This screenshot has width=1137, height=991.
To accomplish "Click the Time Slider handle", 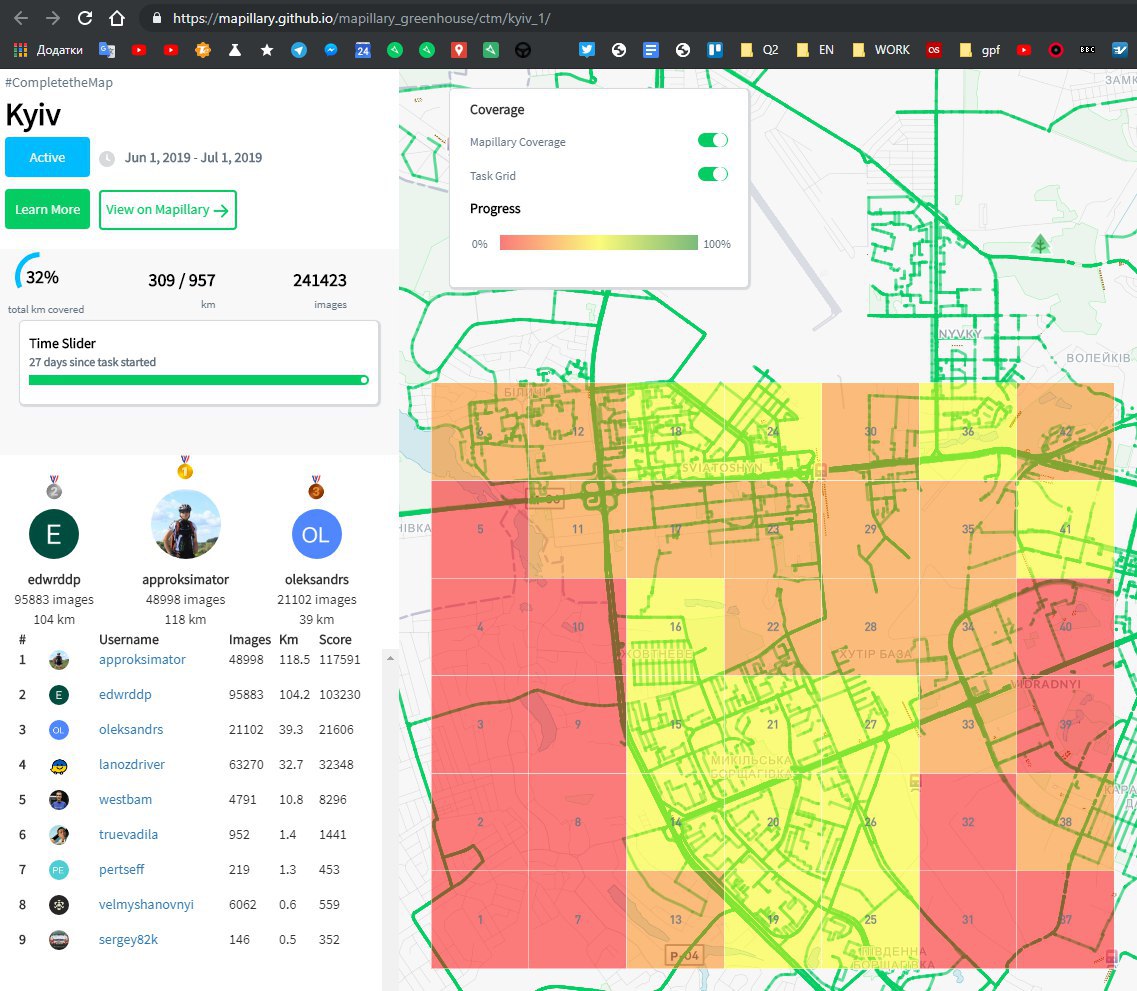I will [x=364, y=380].
